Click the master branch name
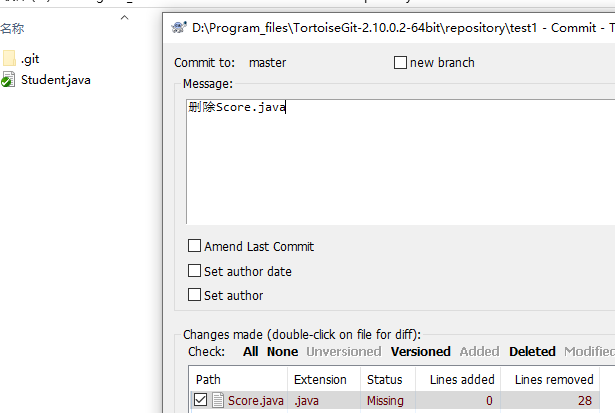This screenshot has width=615, height=413. (267, 63)
